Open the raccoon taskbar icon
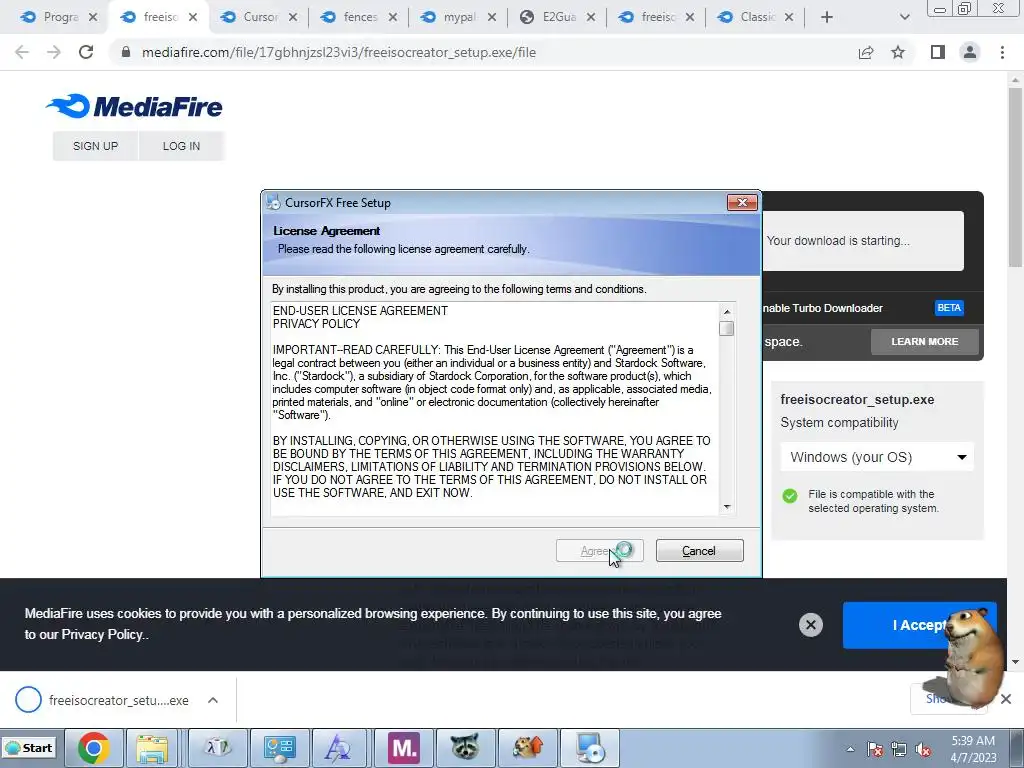 (x=465, y=748)
